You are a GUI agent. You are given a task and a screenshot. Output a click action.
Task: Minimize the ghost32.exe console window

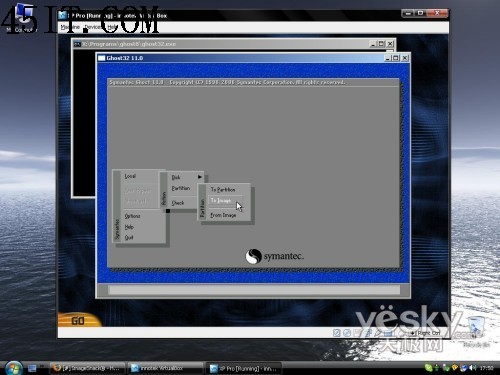[x=373, y=44]
